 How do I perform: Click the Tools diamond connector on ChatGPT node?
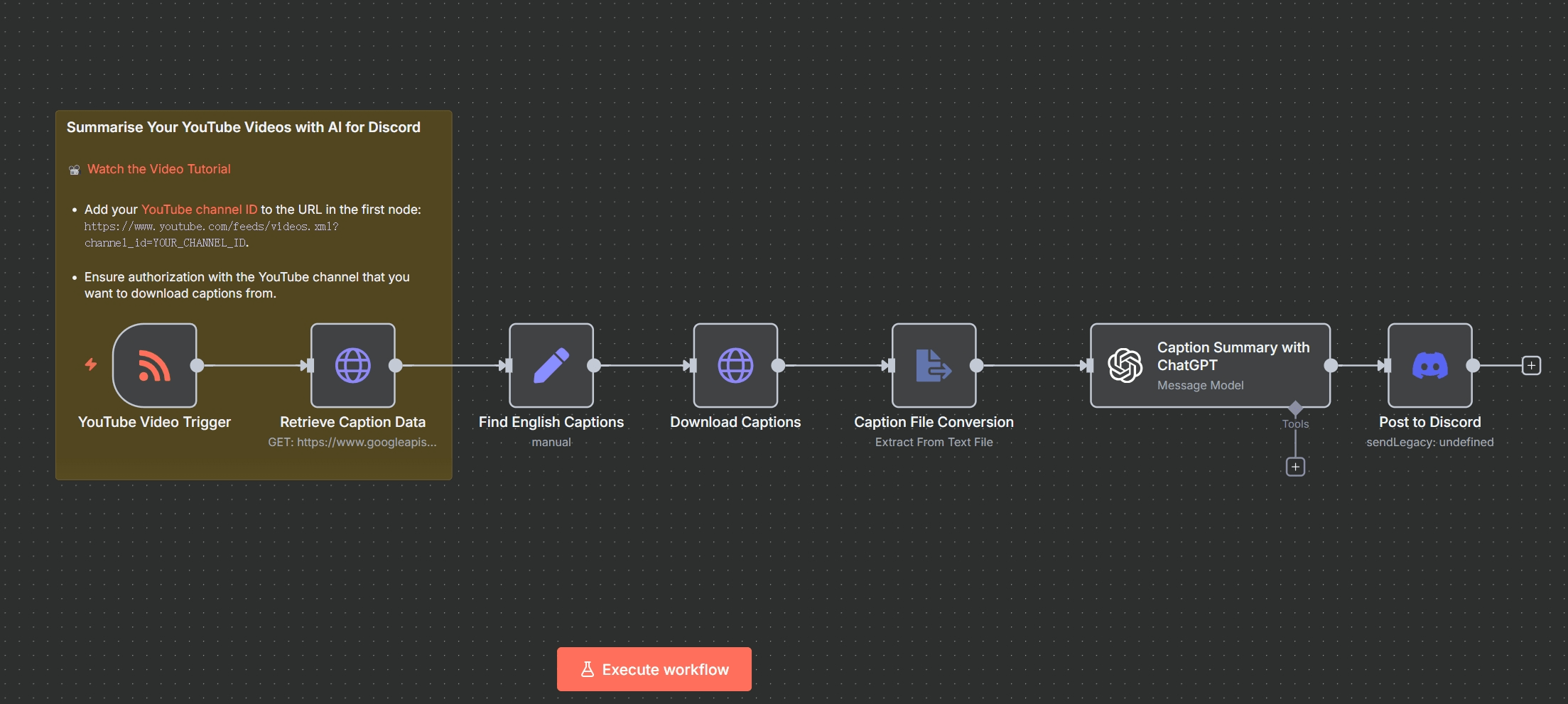tap(1295, 408)
